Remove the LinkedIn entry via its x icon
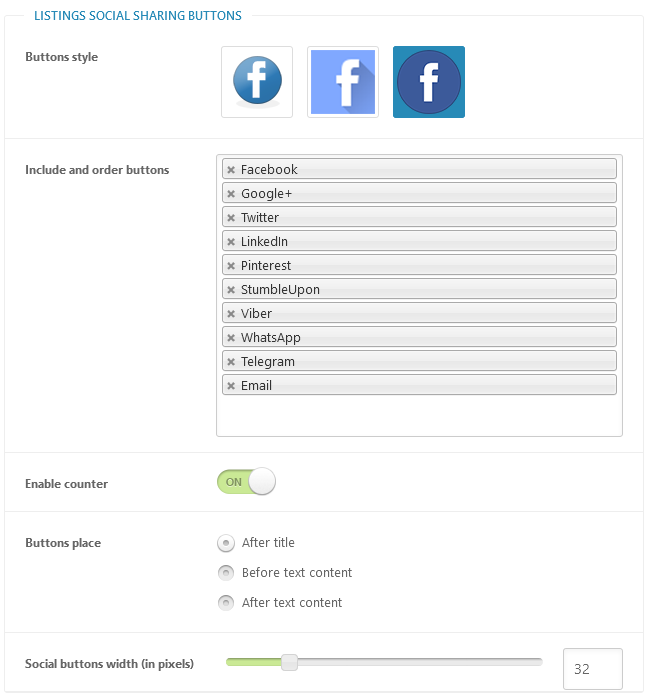The image size is (648, 695). [x=231, y=242]
